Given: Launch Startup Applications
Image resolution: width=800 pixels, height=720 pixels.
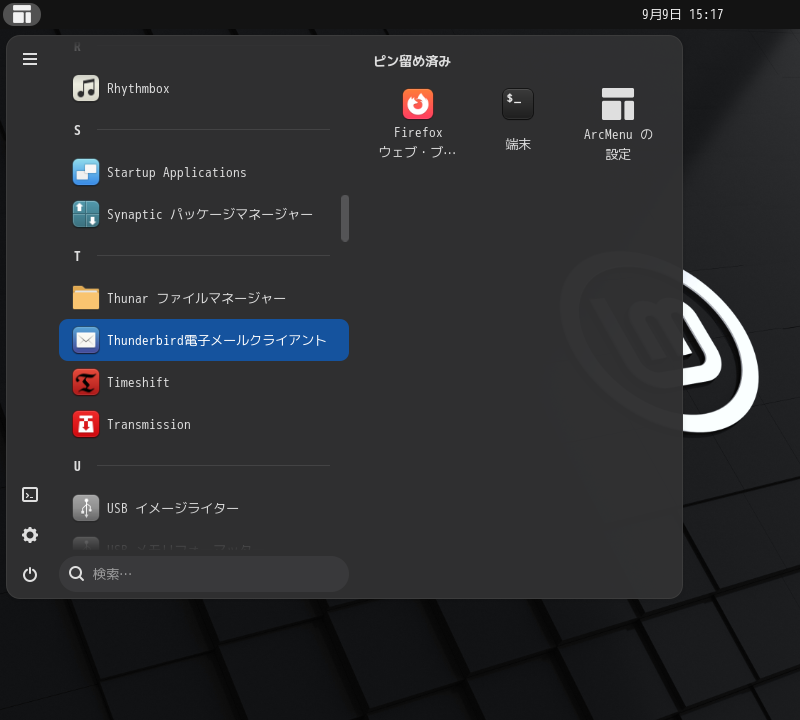Looking at the screenshot, I should click(x=175, y=172).
